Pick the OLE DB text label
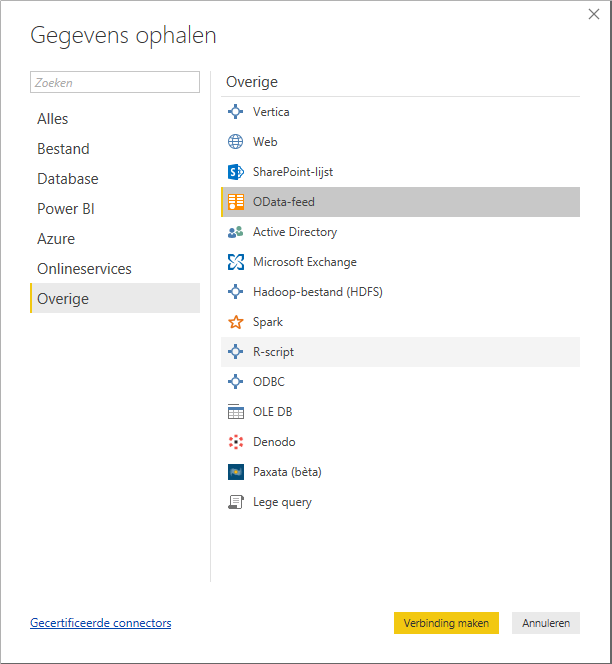 272,412
